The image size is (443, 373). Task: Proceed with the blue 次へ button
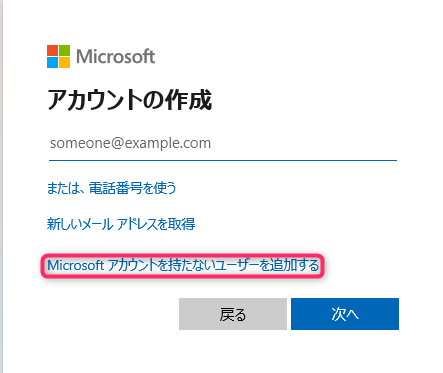pyautogui.click(x=345, y=314)
